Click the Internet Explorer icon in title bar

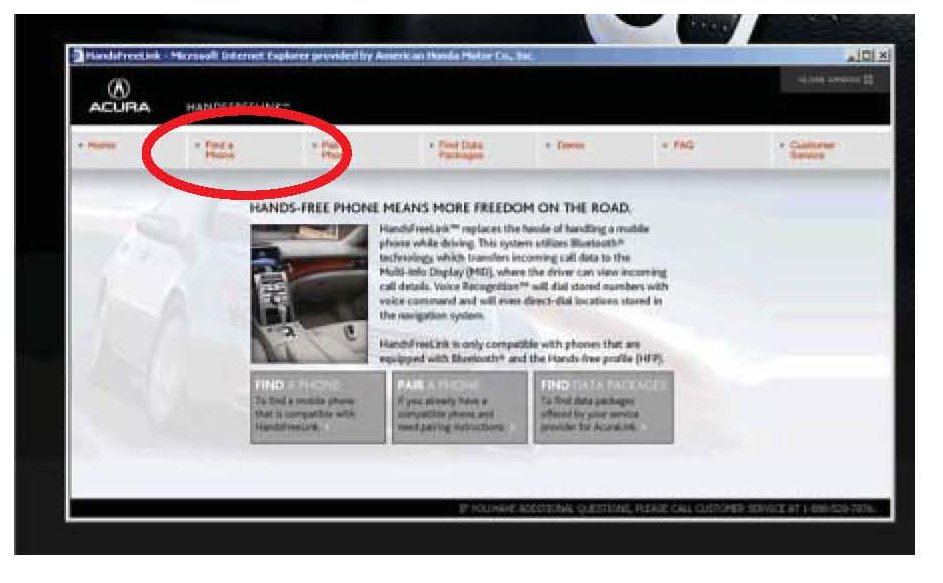click(77, 56)
